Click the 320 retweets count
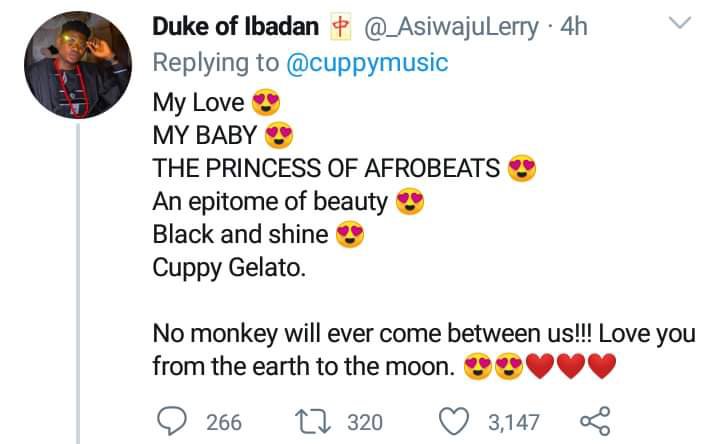720x444 pixels. pyautogui.click(x=365, y=421)
